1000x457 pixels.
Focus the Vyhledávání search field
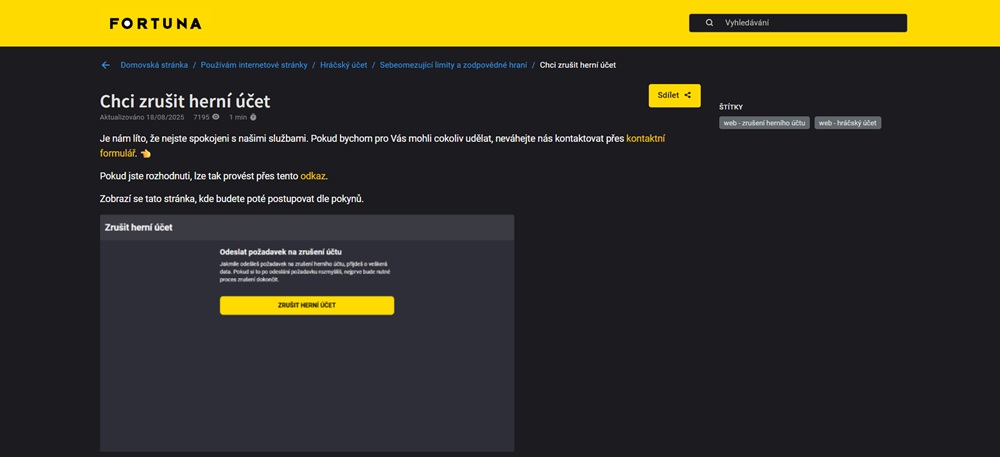[x=810, y=23]
